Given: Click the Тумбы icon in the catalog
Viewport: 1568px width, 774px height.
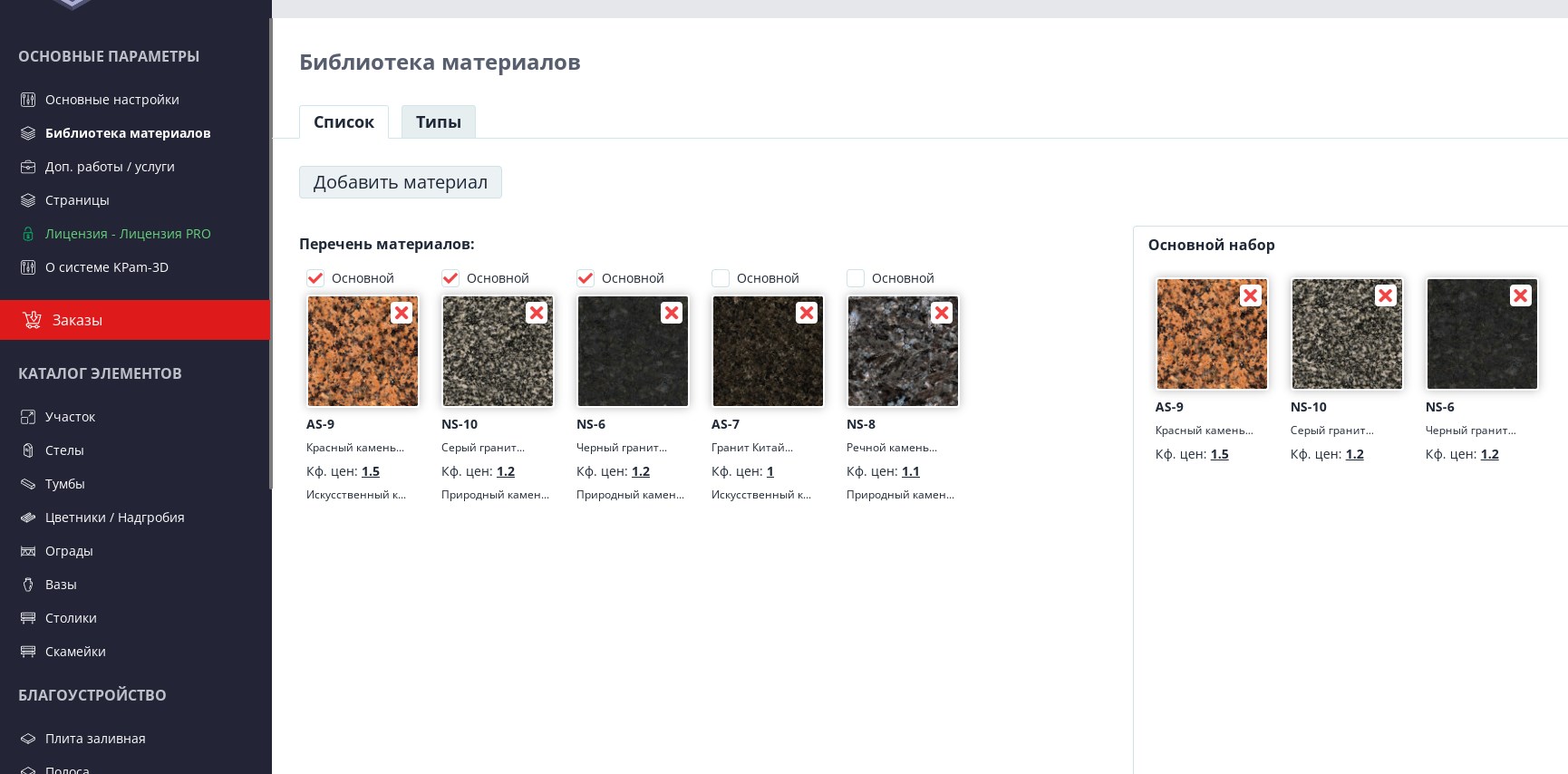Looking at the screenshot, I should [x=28, y=484].
